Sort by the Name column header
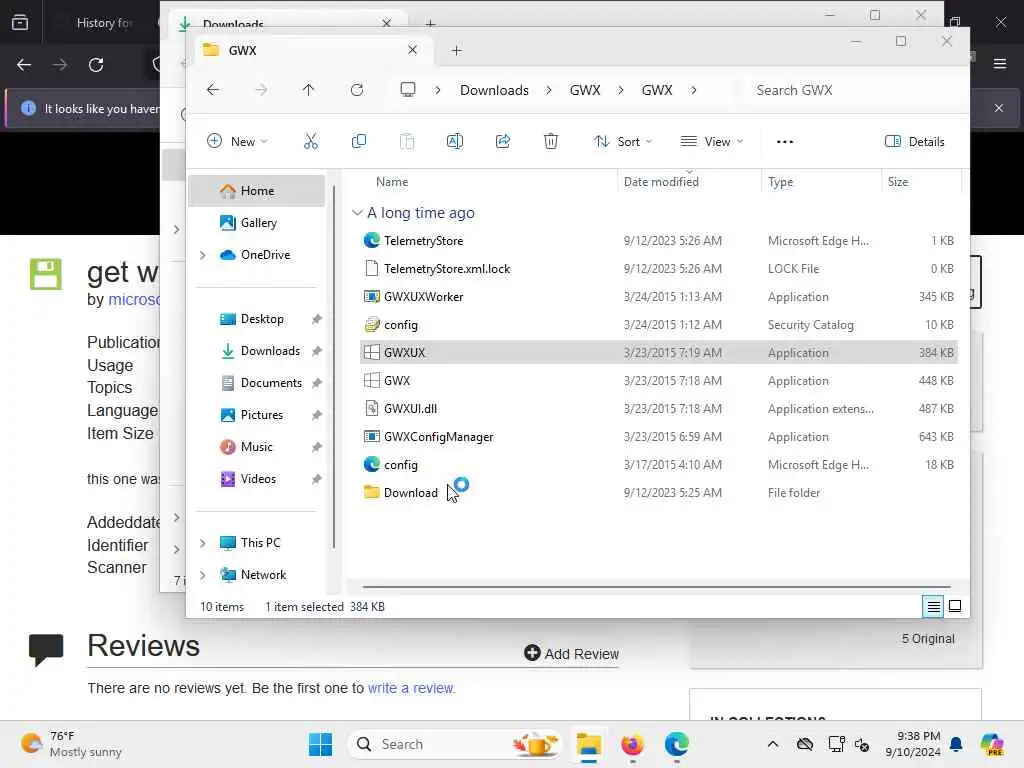Image resolution: width=1024 pixels, height=768 pixels. tap(392, 182)
